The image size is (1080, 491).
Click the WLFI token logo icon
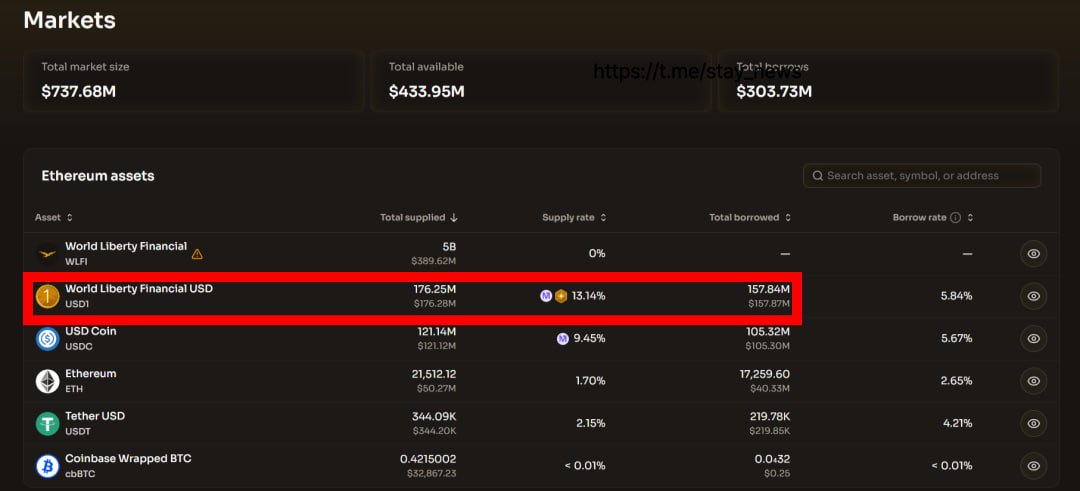[48, 254]
